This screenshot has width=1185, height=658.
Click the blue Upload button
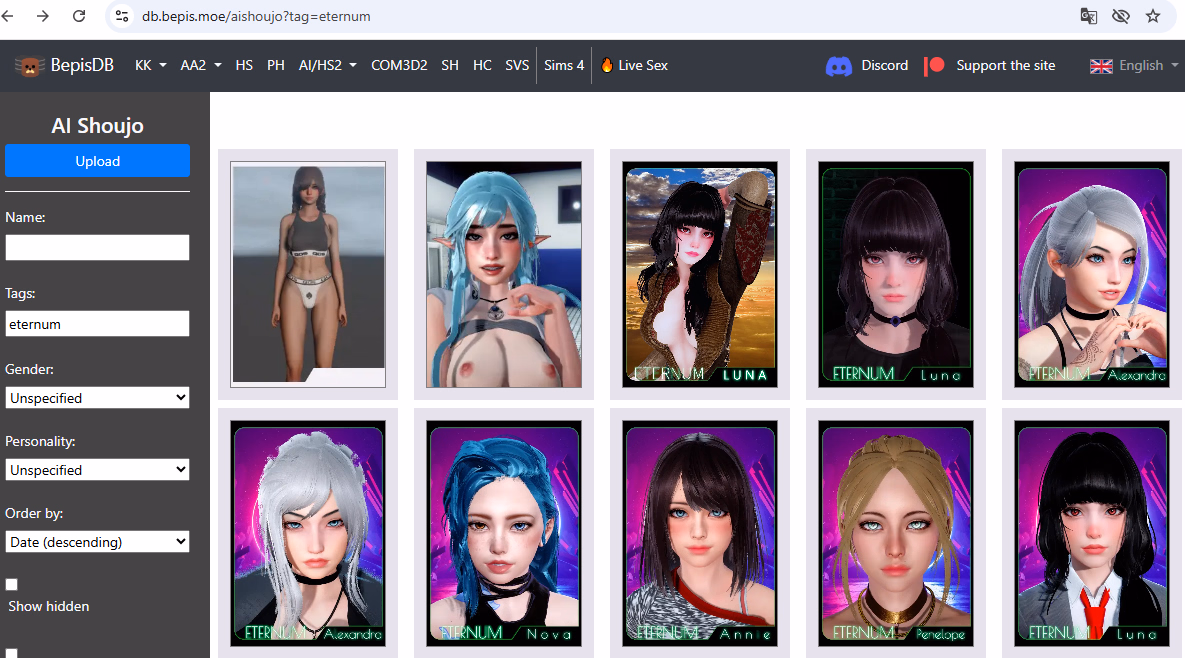[97, 161]
